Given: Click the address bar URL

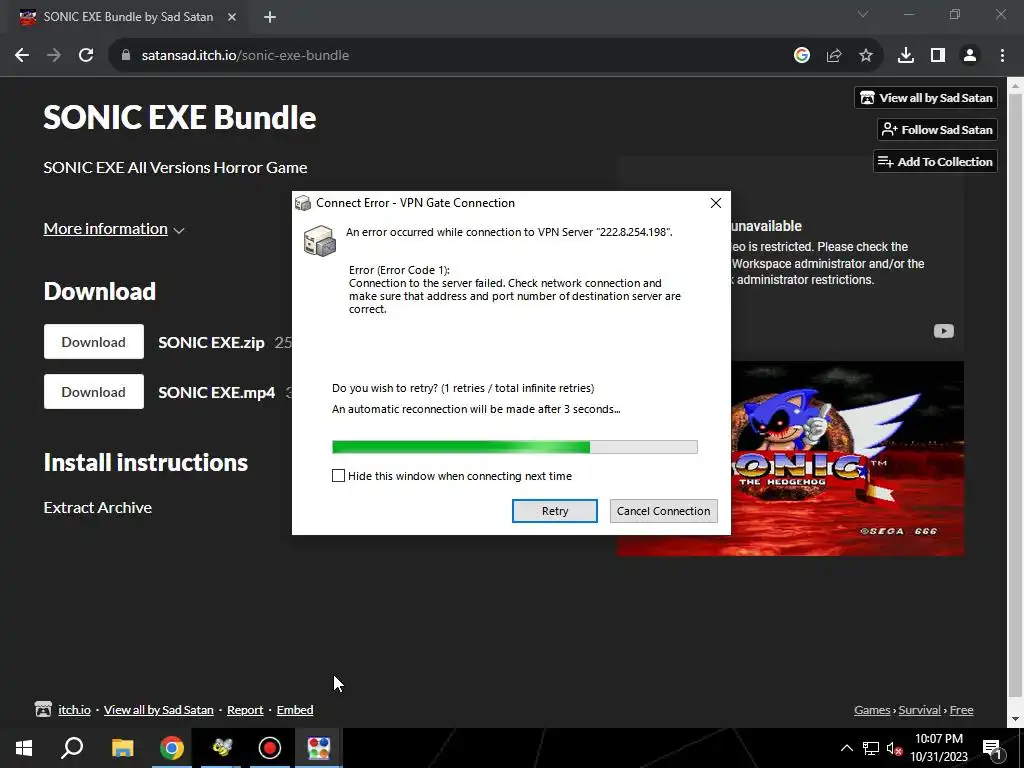Looking at the screenshot, I should click(x=245, y=56).
